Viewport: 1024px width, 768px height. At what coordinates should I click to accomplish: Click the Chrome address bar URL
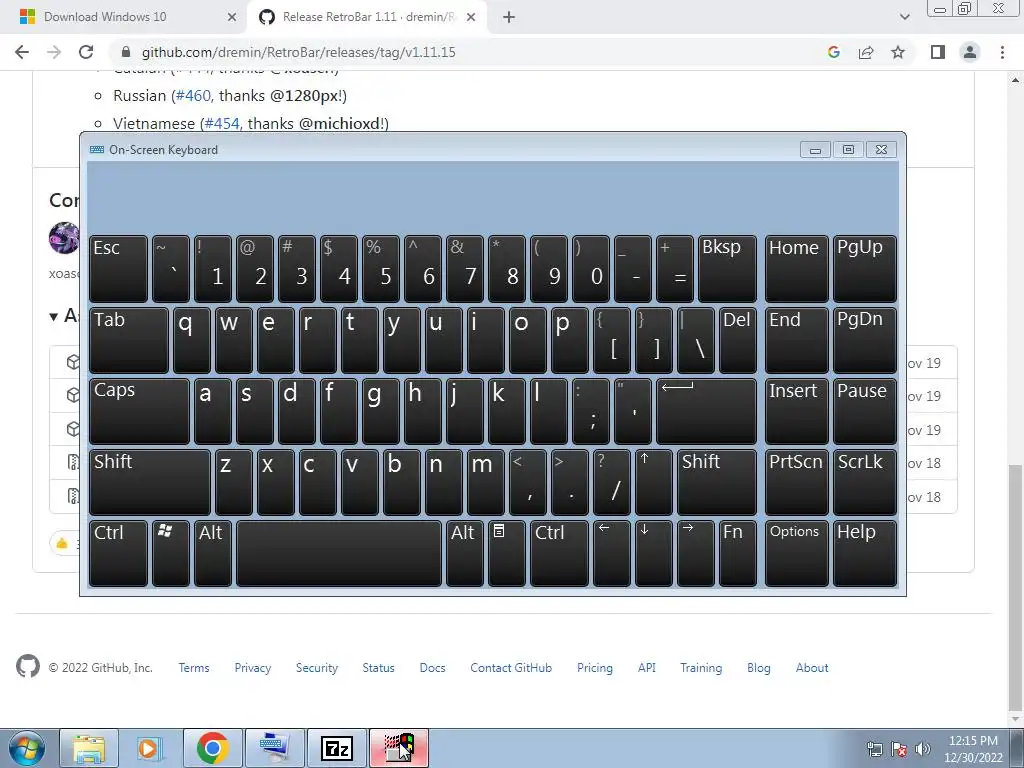point(298,52)
